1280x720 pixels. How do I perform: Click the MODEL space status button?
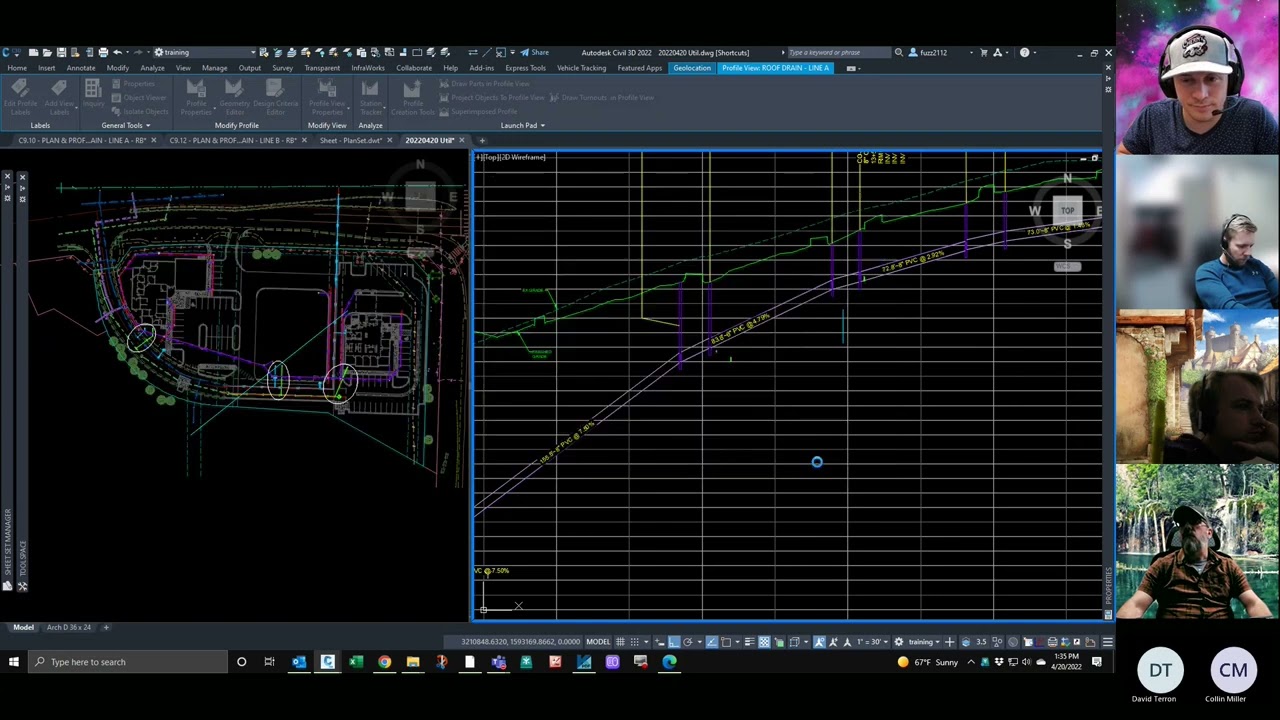597,642
